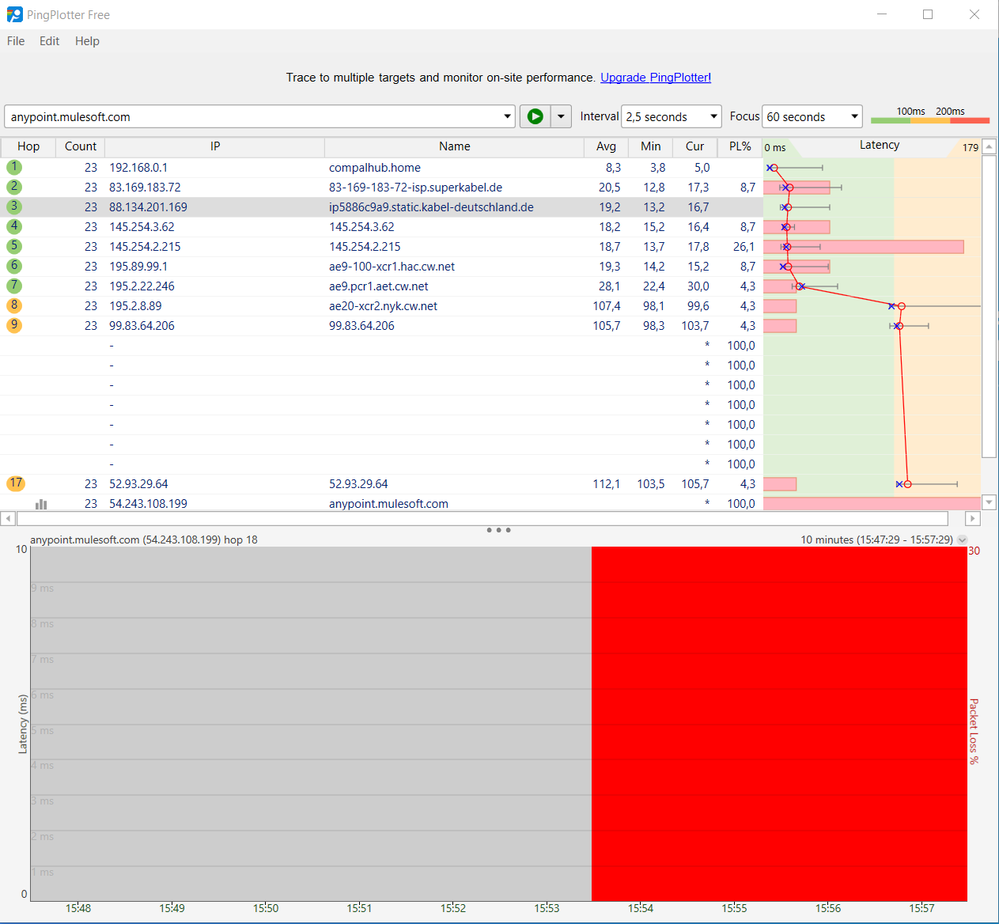Viewport: 999px width, 924px height.
Task: Open the dropdown arrow beside the play button
Action: pos(561,117)
